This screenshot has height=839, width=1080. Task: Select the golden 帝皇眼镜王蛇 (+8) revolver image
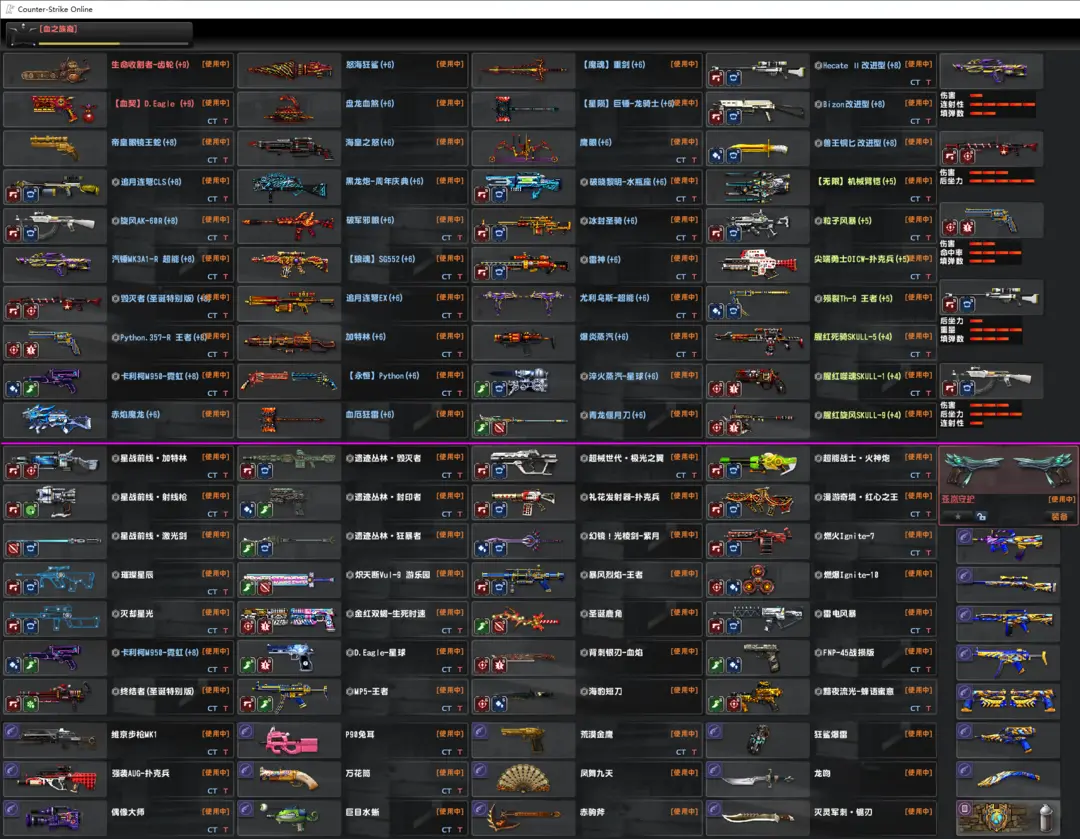click(55, 147)
